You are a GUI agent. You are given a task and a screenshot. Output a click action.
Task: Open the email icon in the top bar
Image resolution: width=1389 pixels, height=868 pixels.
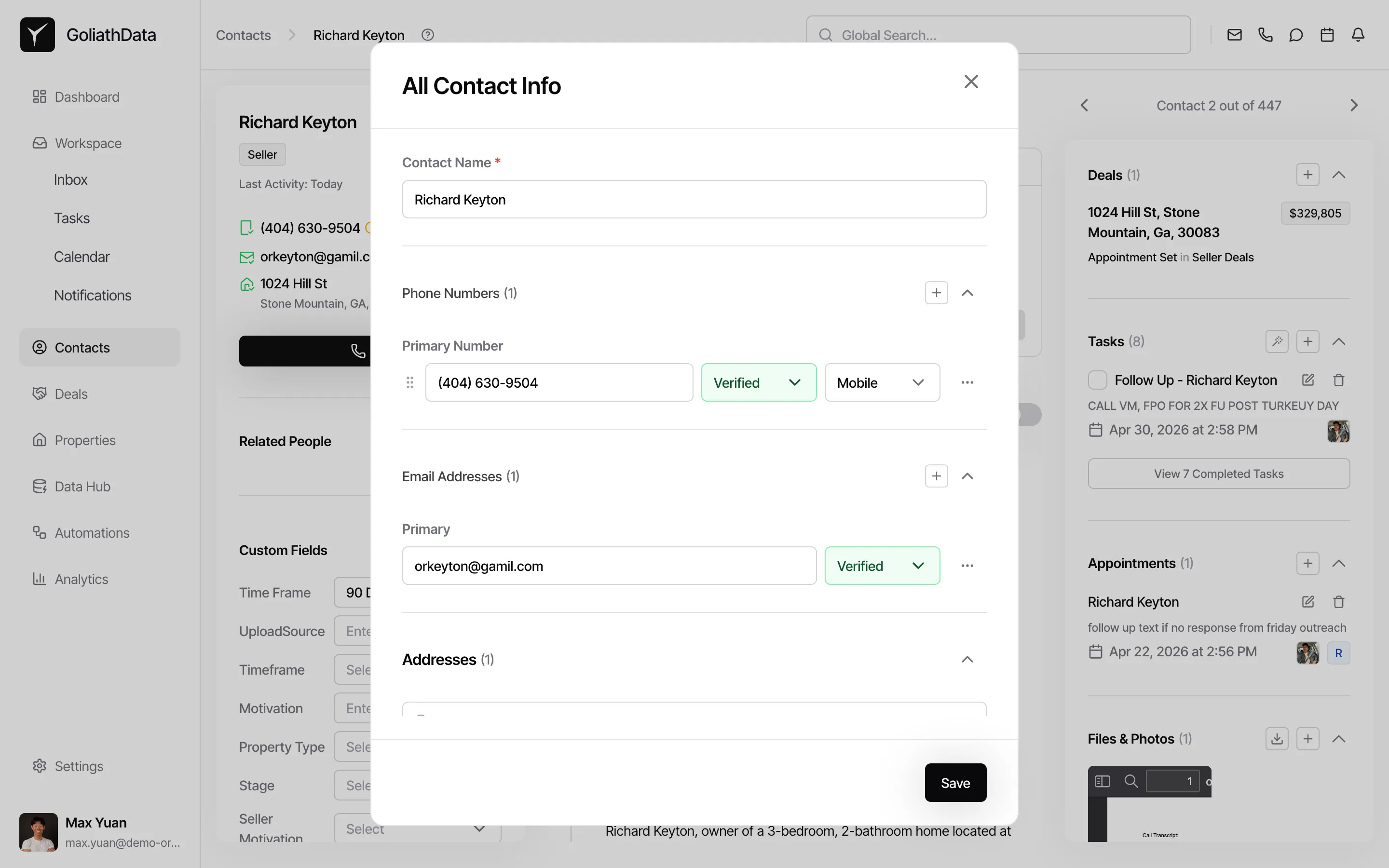click(1234, 34)
